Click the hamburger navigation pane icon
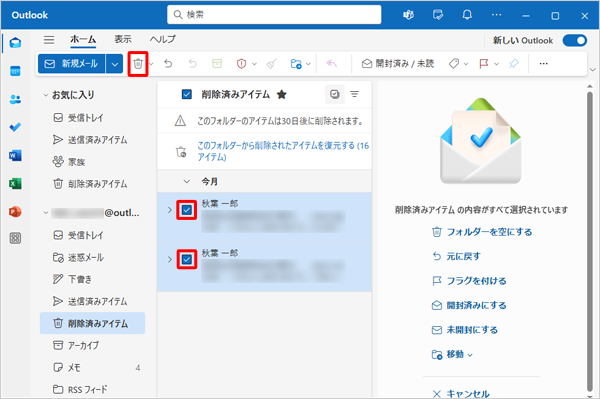 [x=49, y=39]
